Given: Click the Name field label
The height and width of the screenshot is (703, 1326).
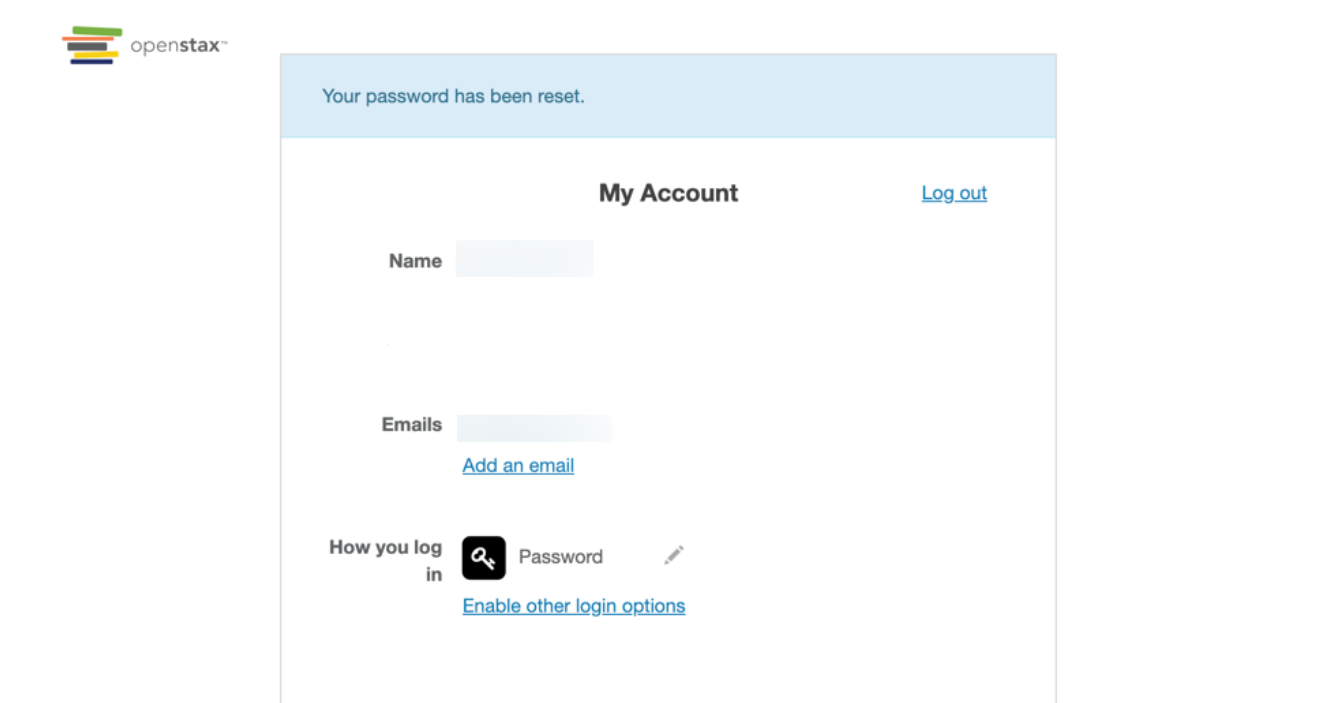Looking at the screenshot, I should [x=415, y=261].
